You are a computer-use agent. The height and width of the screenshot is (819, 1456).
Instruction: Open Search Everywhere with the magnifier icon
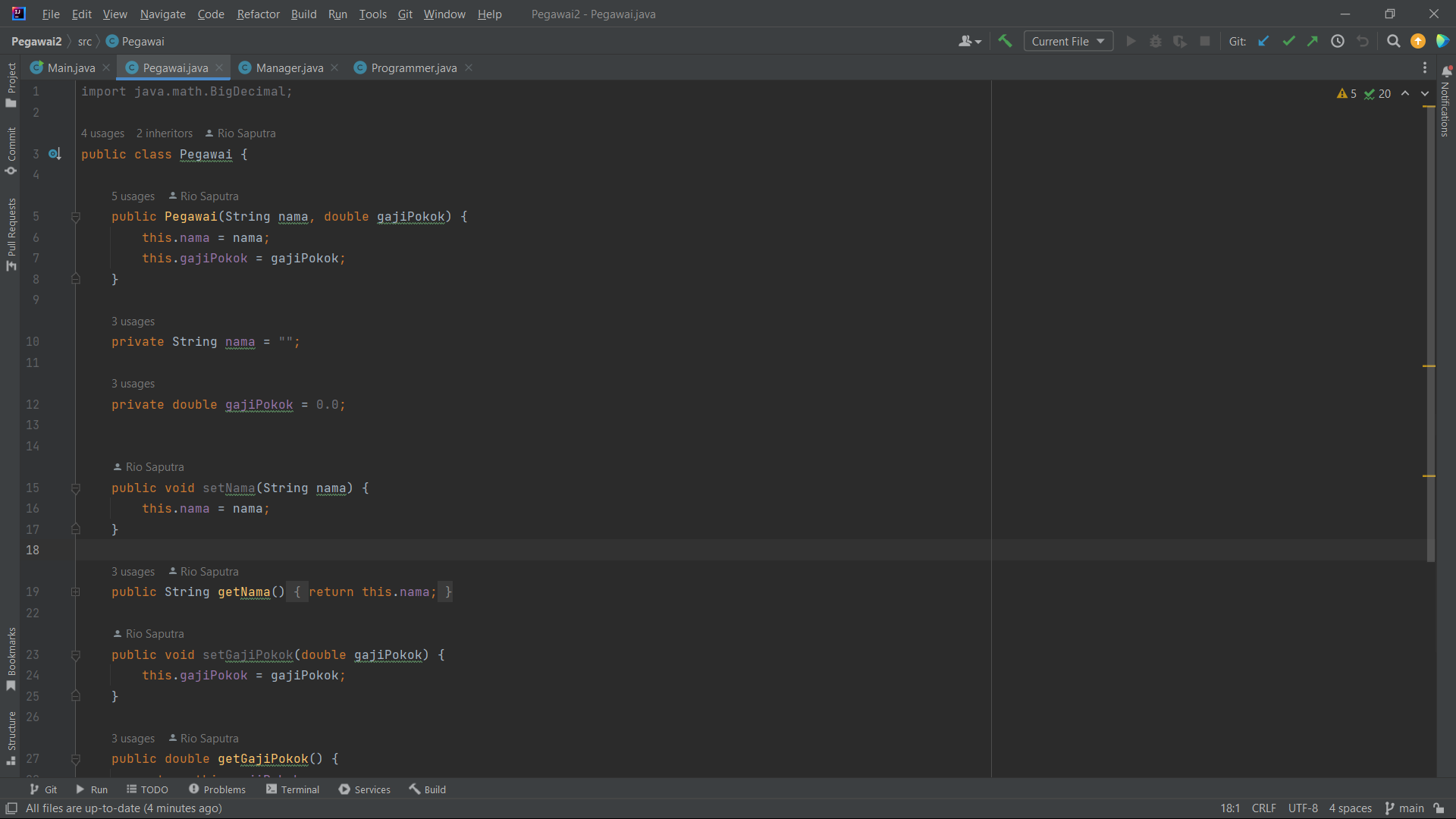pos(1393,41)
